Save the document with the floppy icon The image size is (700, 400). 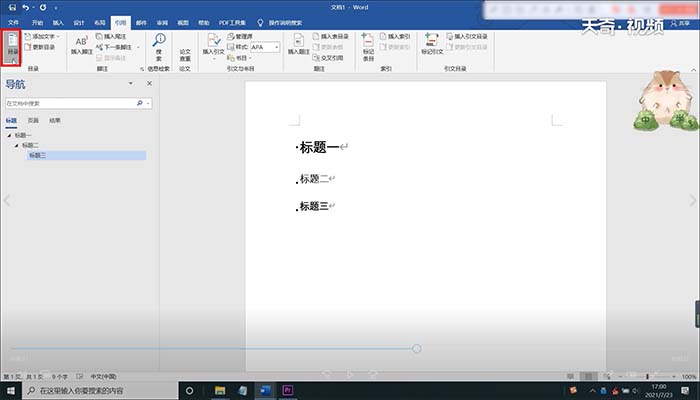(12, 8)
